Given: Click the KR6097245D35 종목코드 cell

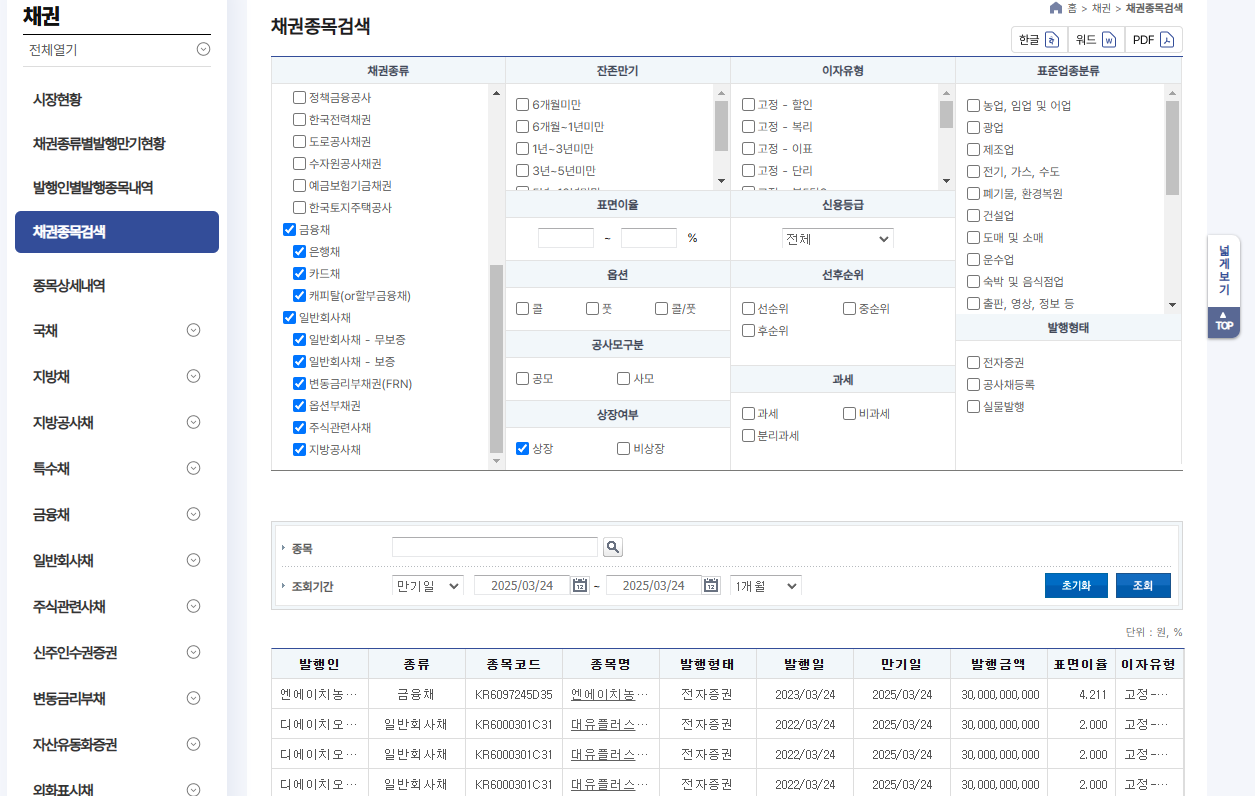Looking at the screenshot, I should click(513, 694).
